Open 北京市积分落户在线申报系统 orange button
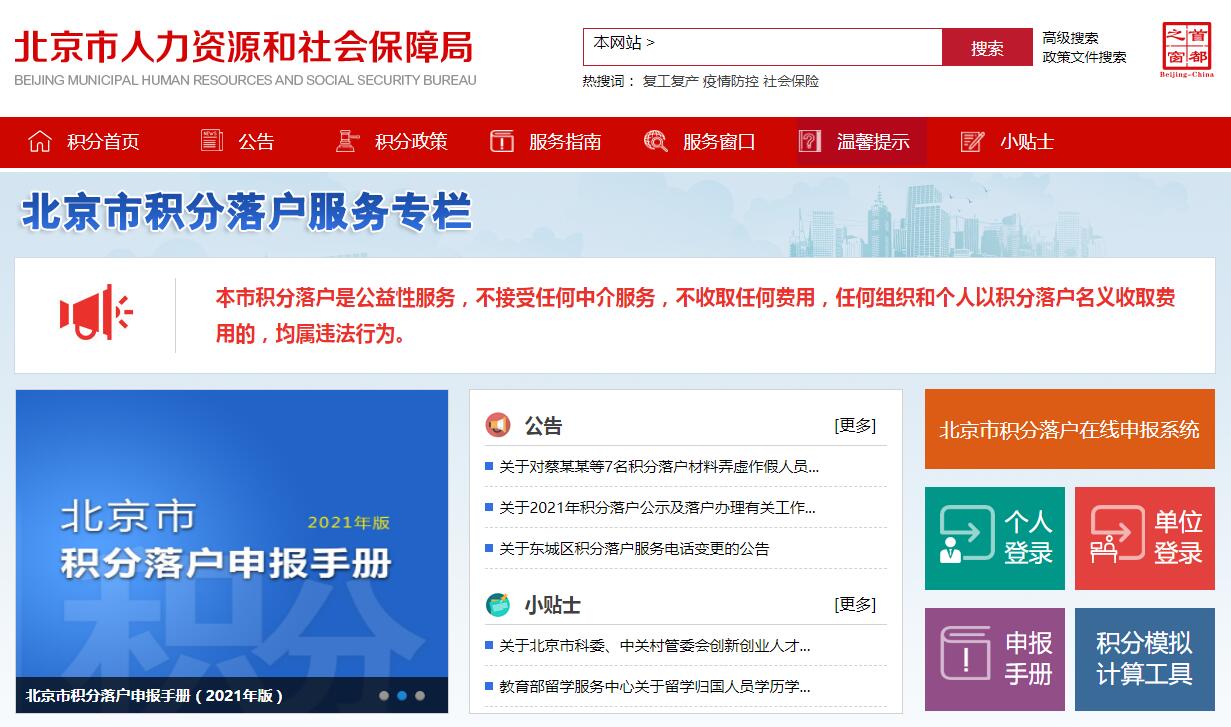The height and width of the screenshot is (727, 1231). pos(1069,429)
